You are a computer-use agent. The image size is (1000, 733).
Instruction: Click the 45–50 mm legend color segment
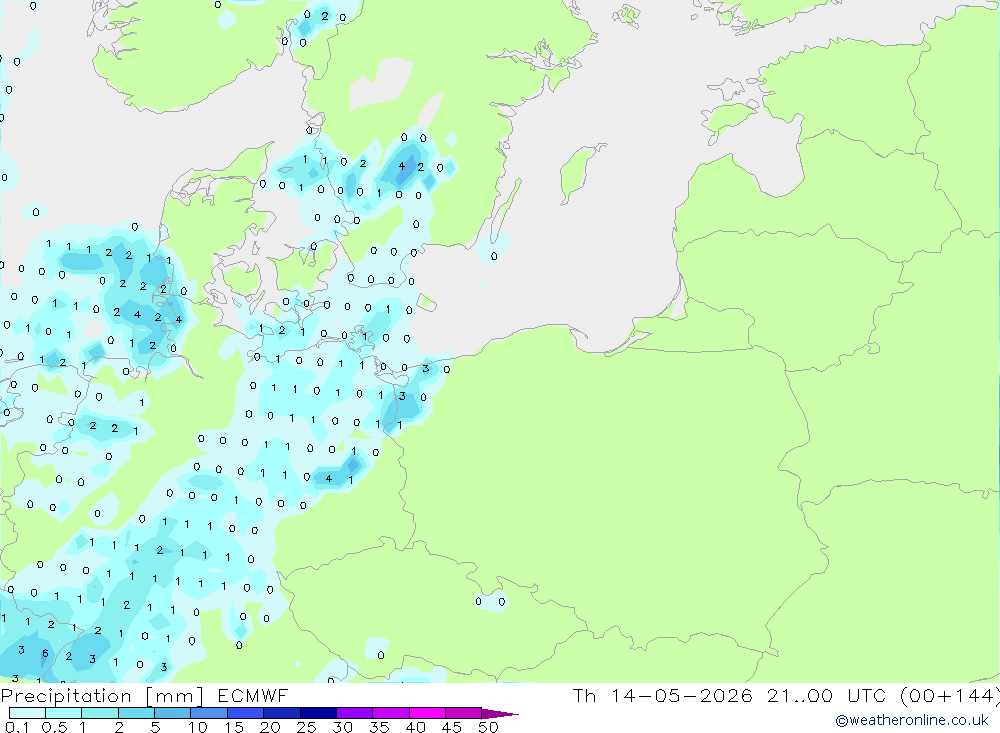pyautogui.click(x=464, y=713)
